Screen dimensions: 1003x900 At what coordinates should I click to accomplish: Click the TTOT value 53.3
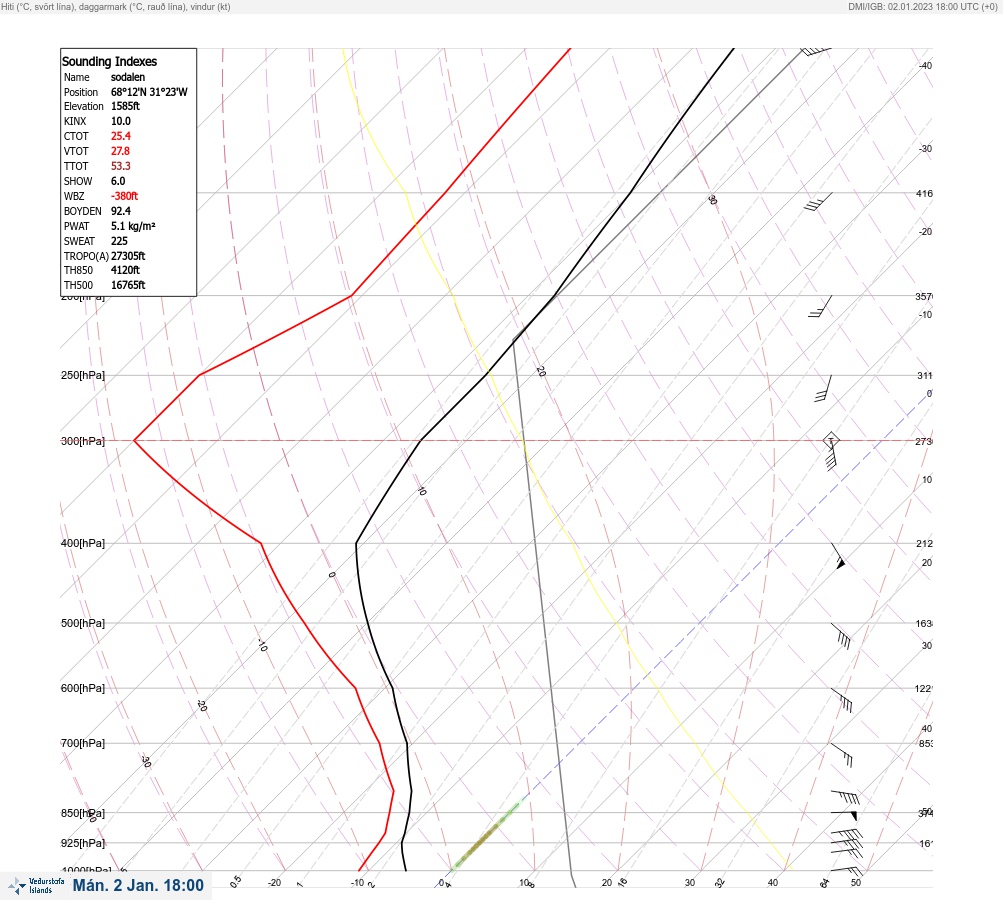point(121,166)
